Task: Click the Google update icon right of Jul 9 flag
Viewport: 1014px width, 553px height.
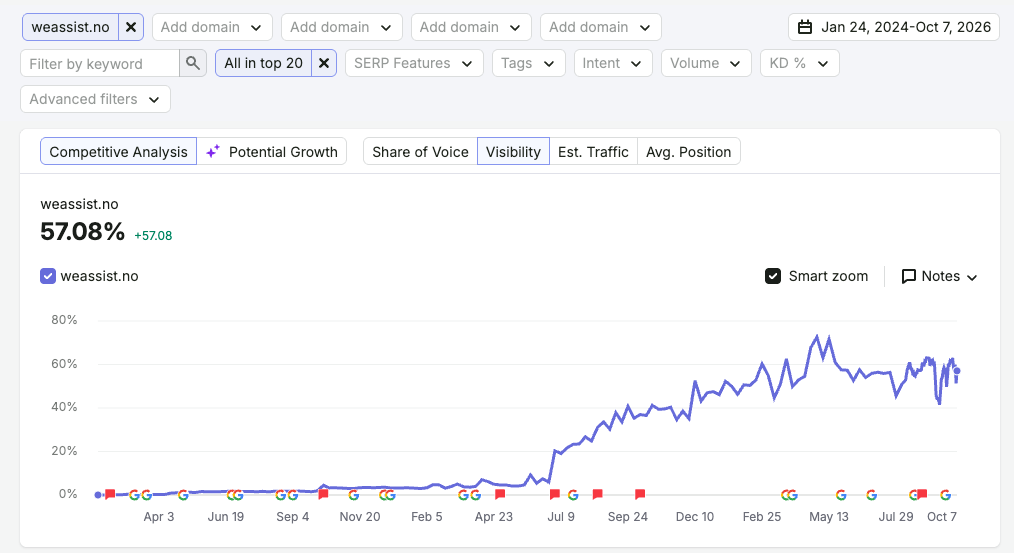Action: [573, 495]
